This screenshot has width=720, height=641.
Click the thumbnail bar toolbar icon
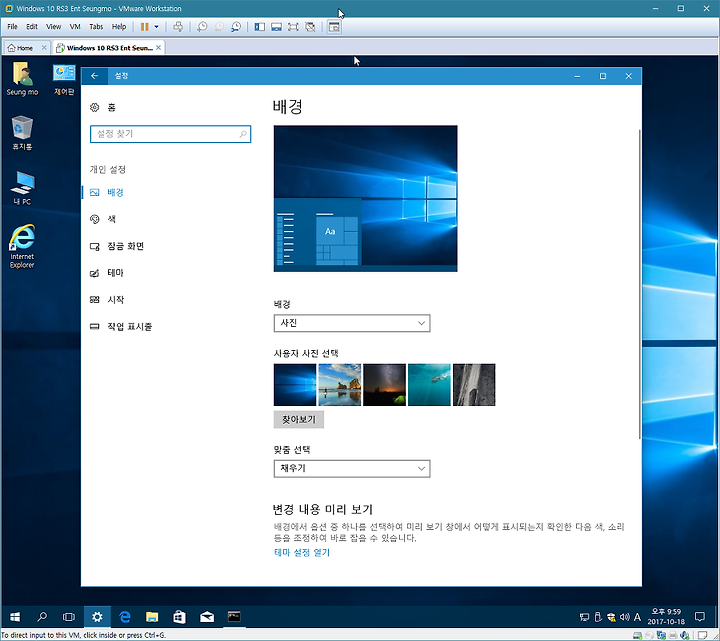click(x=276, y=27)
